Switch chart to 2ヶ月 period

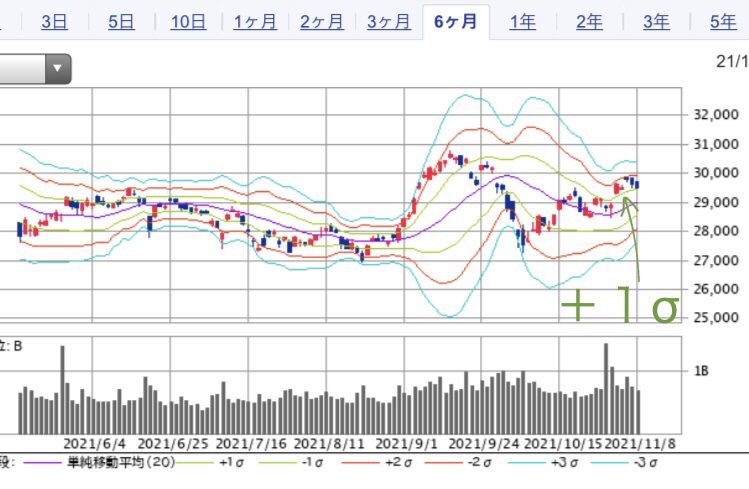tap(322, 22)
